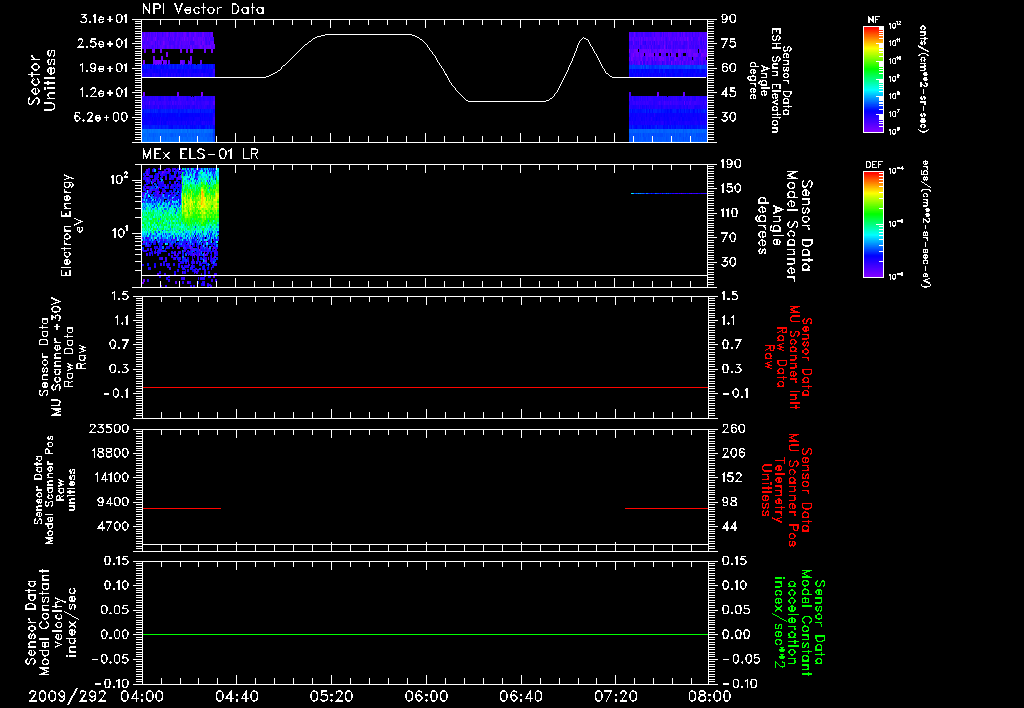This screenshot has height=708, width=1024.
Task: Click the 98 telemetry tick label
Action: pyautogui.click(x=729, y=502)
